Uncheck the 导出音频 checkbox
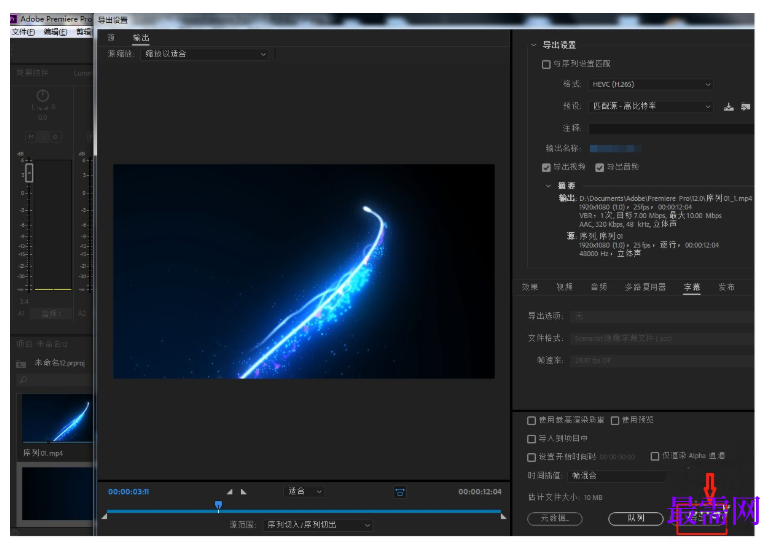 point(600,167)
